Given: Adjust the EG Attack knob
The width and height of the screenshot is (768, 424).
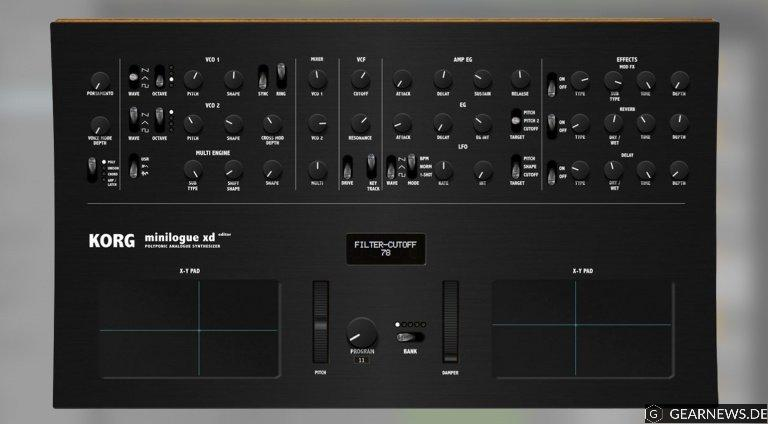Looking at the screenshot, I should (403, 124).
